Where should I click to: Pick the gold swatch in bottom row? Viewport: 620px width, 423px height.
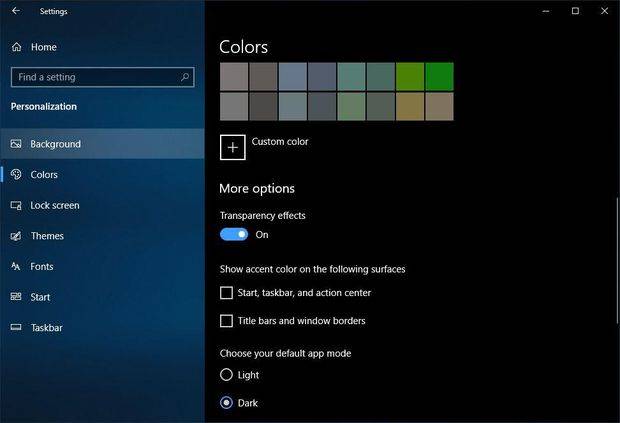coord(410,106)
